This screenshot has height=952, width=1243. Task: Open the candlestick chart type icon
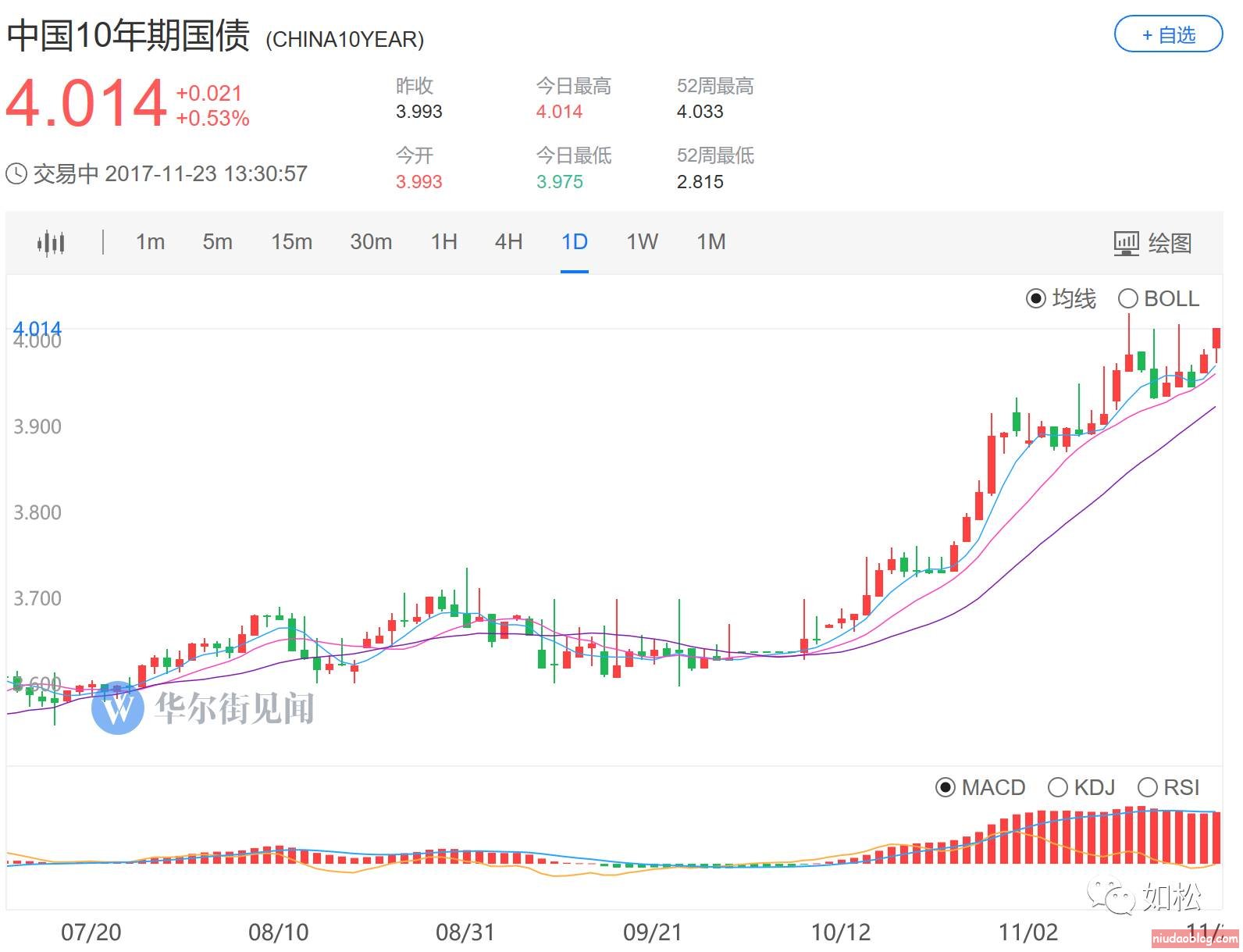[51, 243]
